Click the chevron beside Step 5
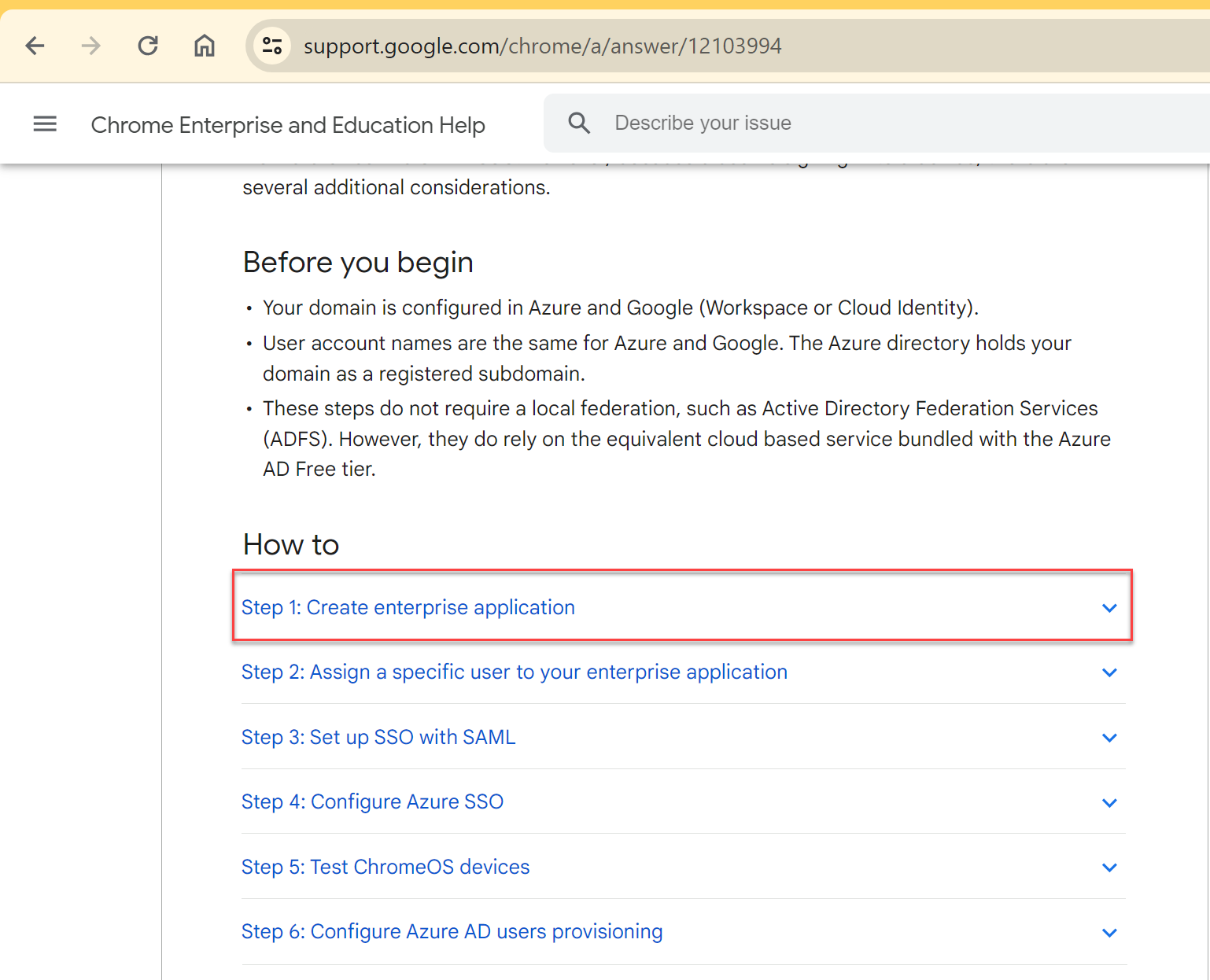Screen dimensions: 1210x980 coord(1109,868)
